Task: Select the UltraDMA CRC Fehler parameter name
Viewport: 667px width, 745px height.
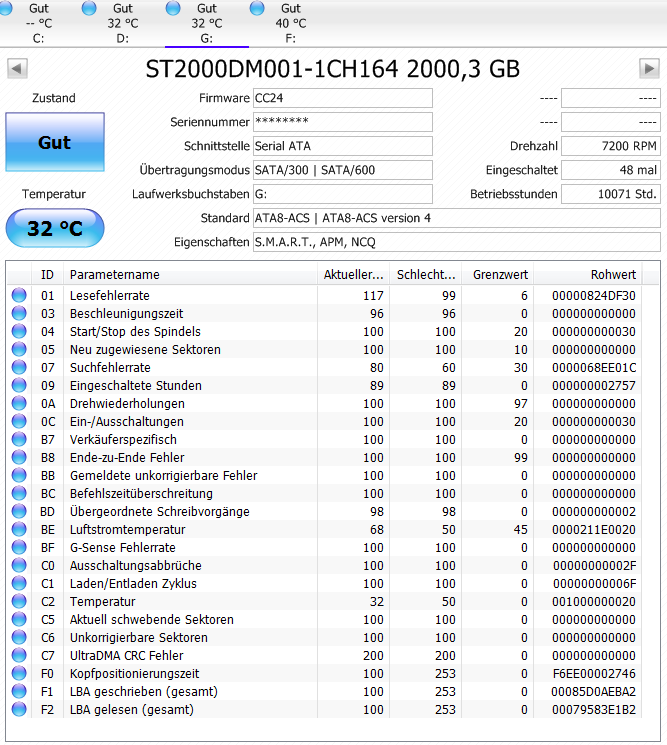Action: click(126, 655)
